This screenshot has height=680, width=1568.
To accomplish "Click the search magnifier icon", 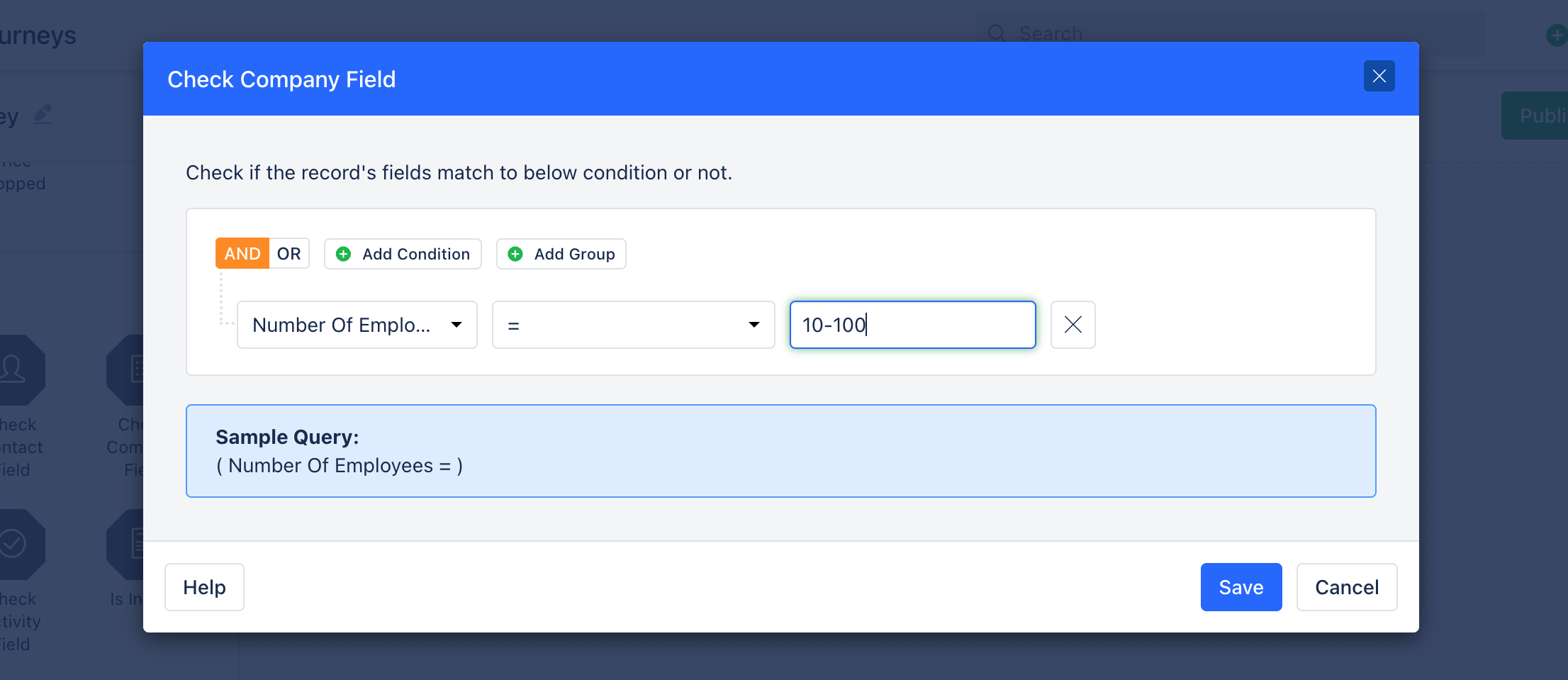I will coord(997,33).
